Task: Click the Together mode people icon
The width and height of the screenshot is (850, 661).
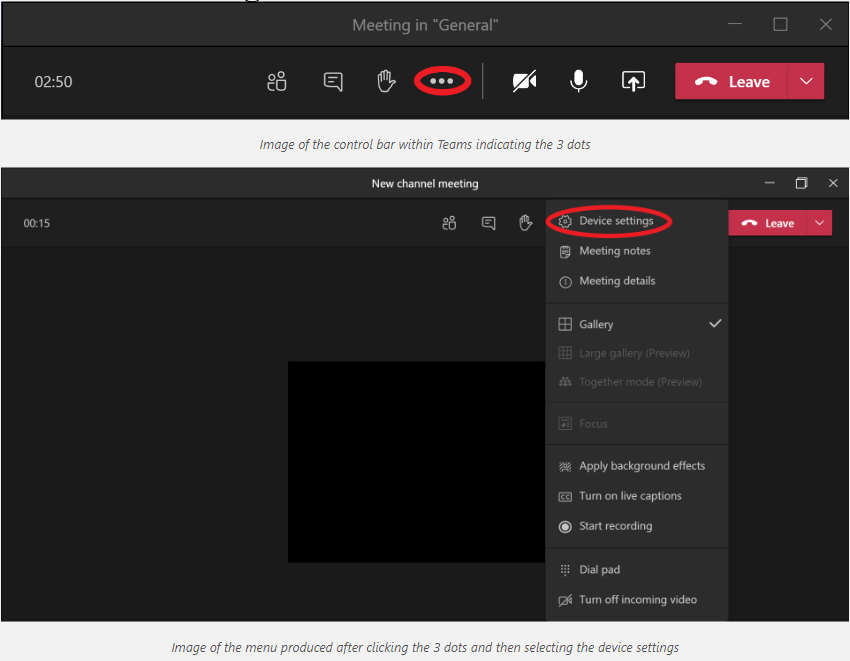Action: click(565, 382)
